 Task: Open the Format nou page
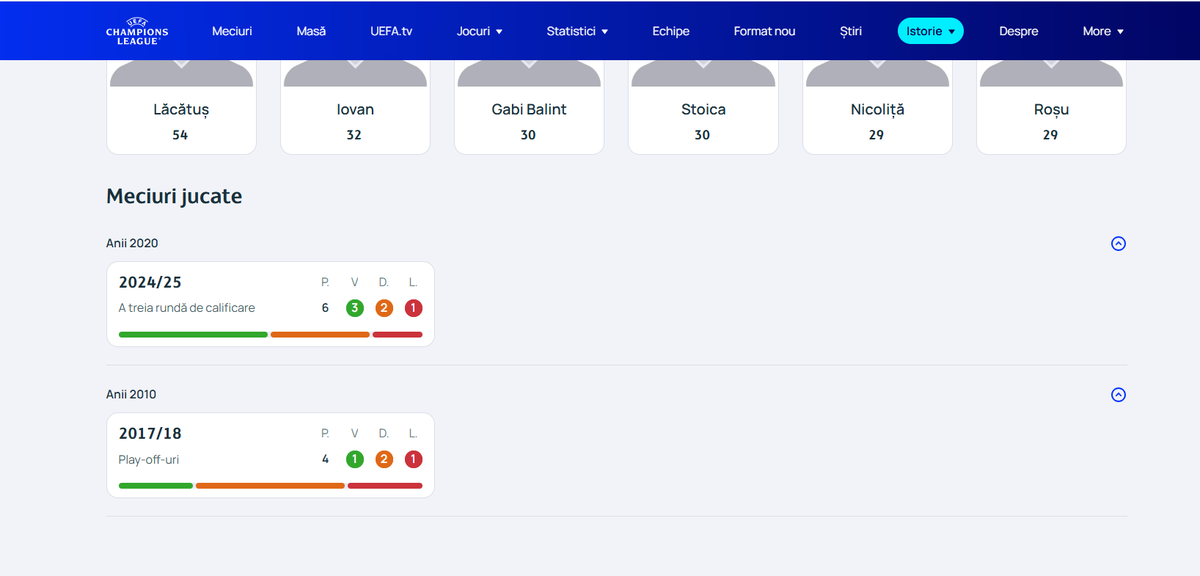click(x=764, y=31)
